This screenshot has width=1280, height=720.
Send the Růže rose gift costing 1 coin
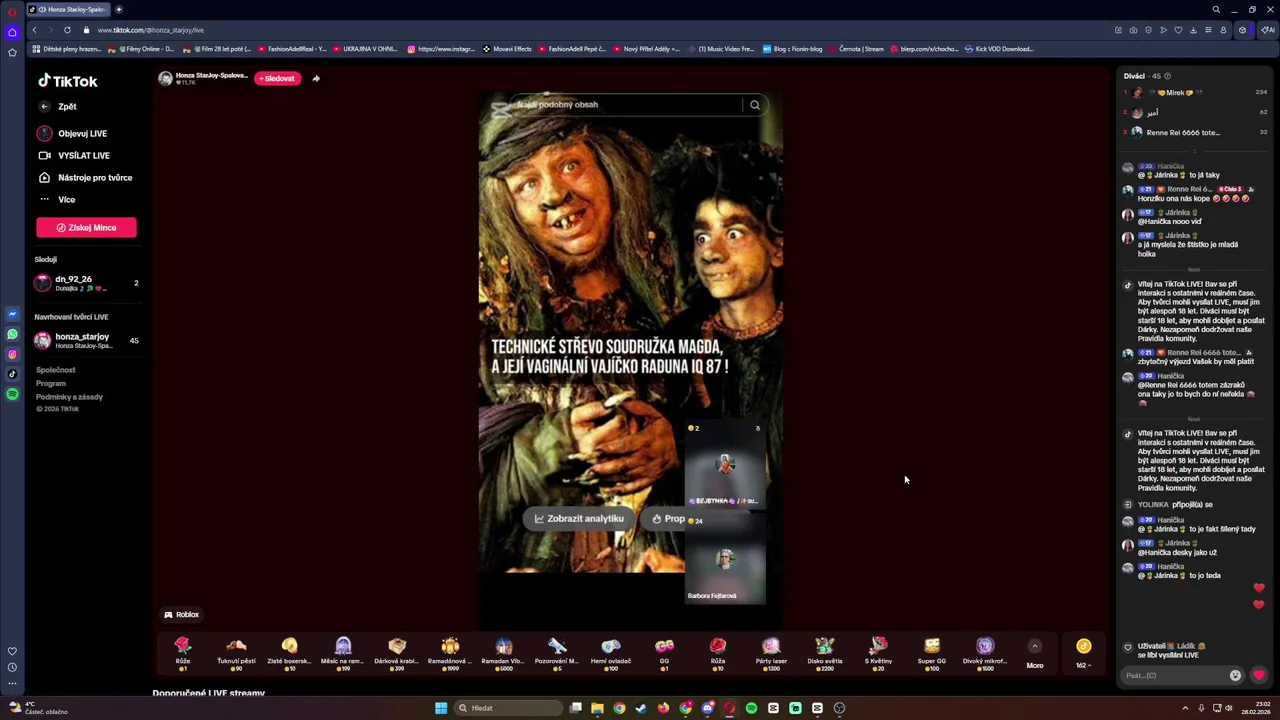tap(182, 654)
